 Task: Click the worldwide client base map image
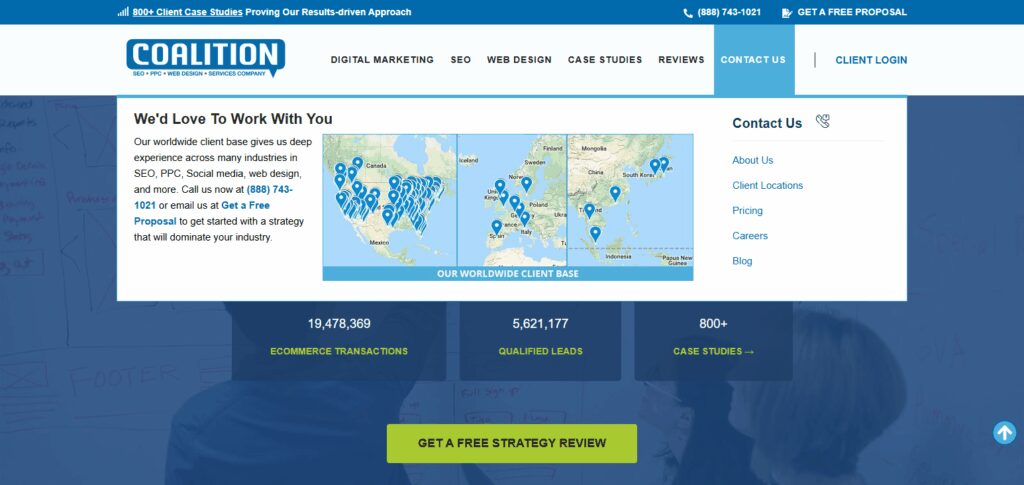pos(507,208)
